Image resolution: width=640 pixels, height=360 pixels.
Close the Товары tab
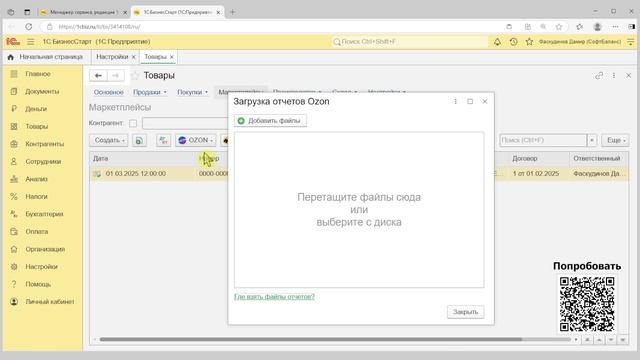point(172,57)
